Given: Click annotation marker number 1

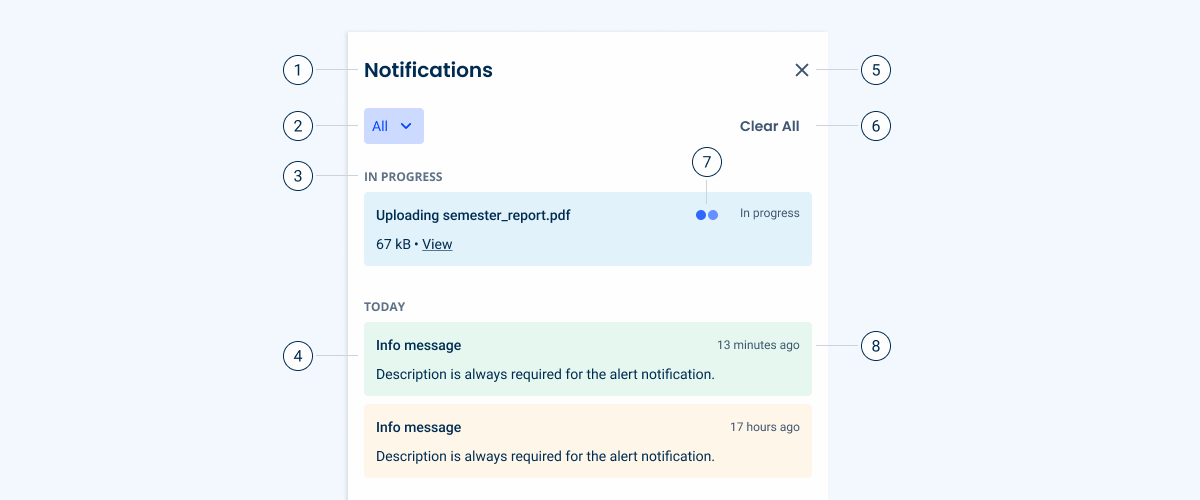Looking at the screenshot, I should [298, 70].
